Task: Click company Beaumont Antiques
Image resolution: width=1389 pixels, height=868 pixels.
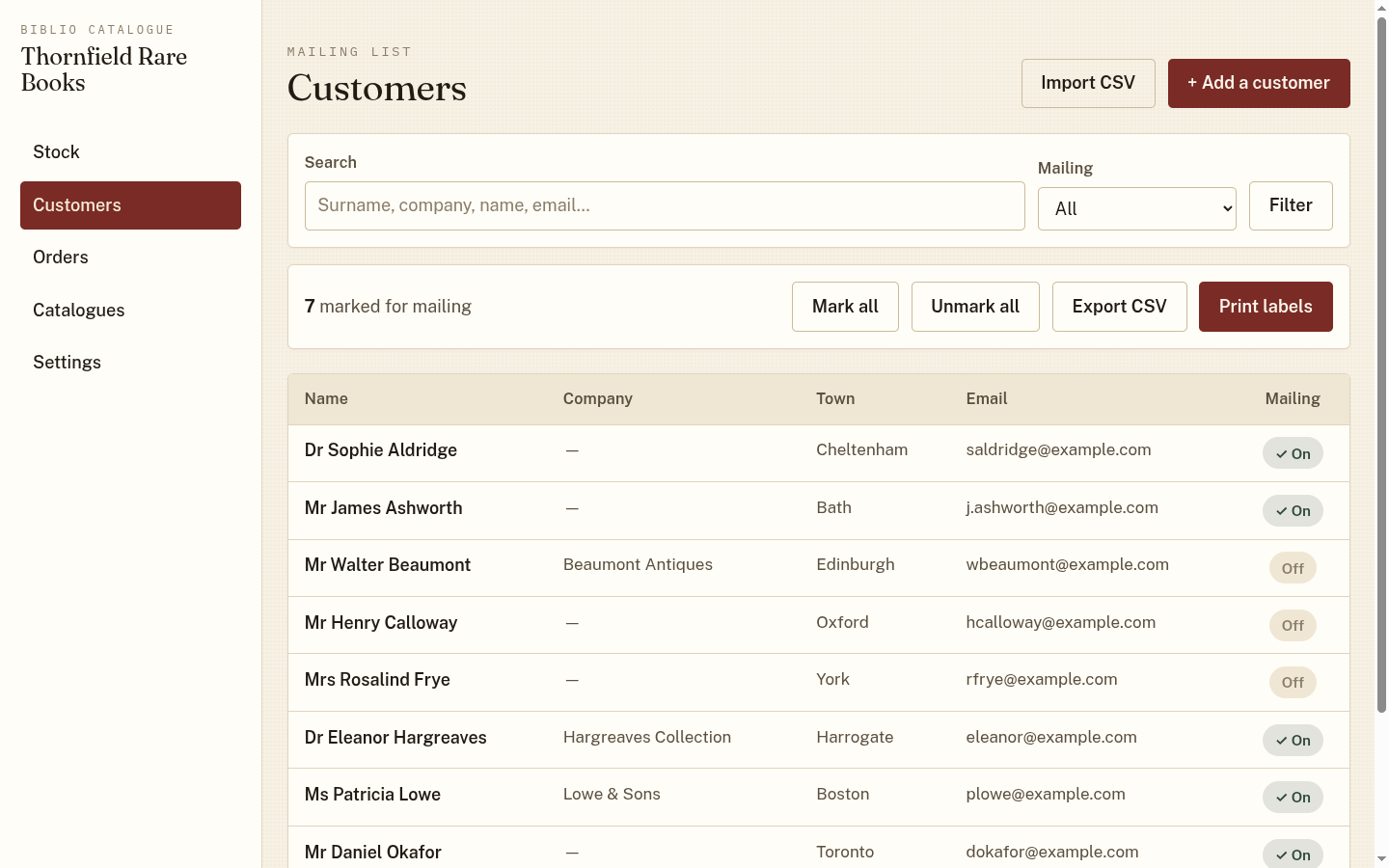Action: (x=638, y=565)
